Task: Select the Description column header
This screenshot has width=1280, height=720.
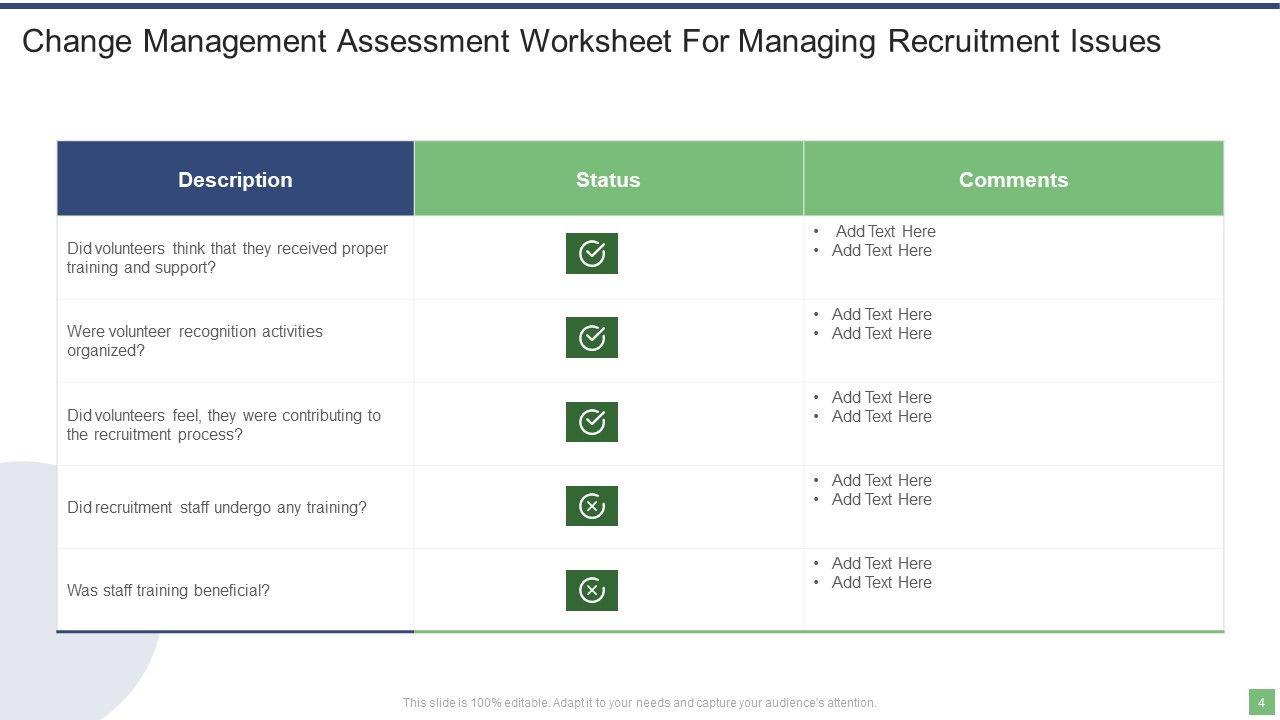Action: [235, 180]
